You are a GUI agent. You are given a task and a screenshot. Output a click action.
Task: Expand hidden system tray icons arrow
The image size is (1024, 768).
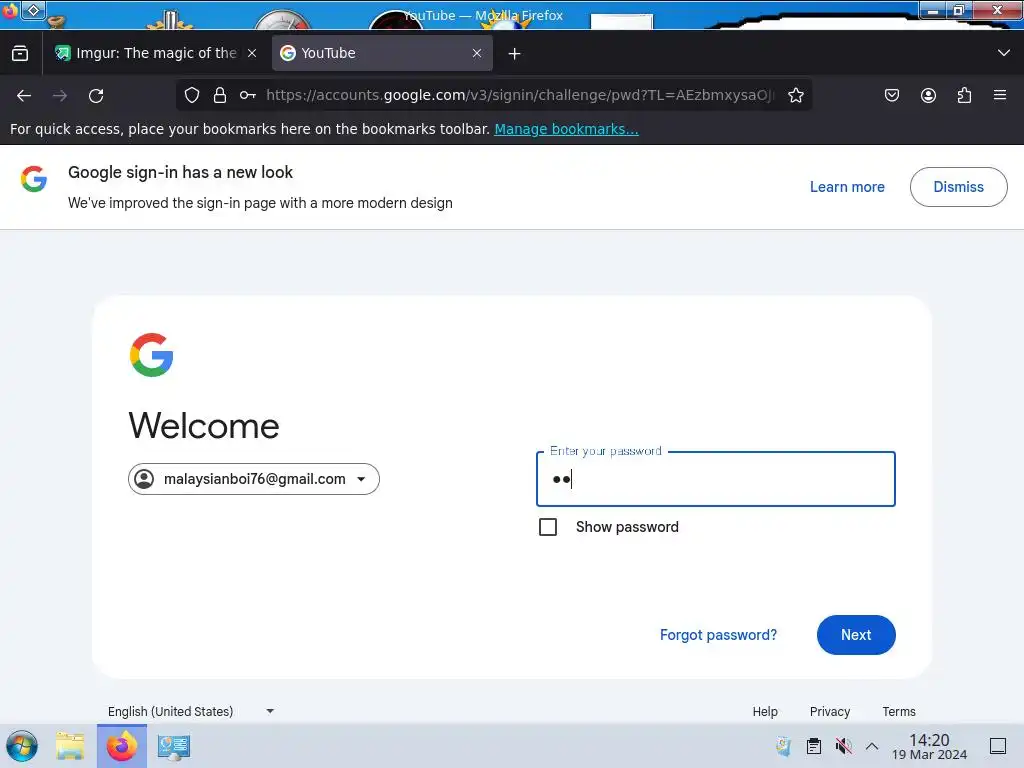point(872,746)
